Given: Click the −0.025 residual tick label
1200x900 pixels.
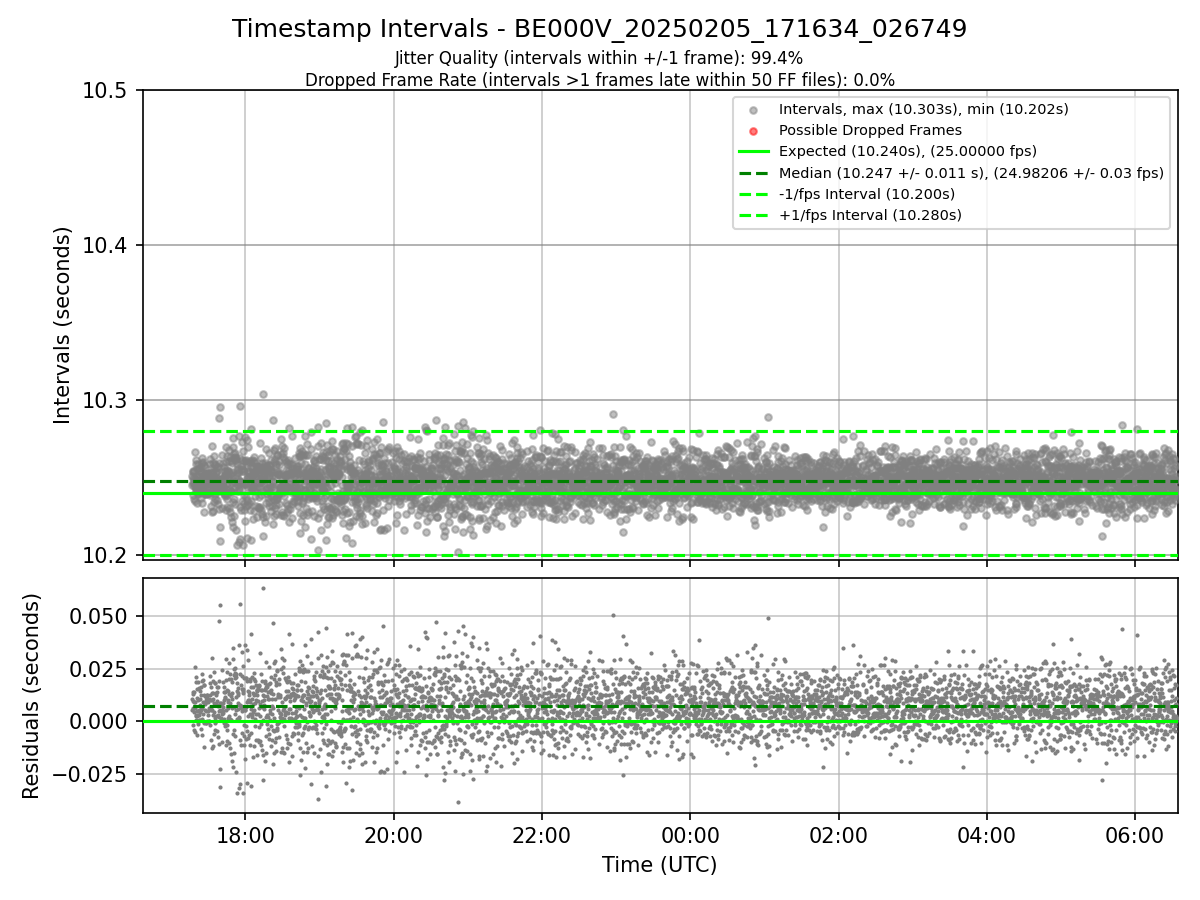Looking at the screenshot, I should [91, 773].
